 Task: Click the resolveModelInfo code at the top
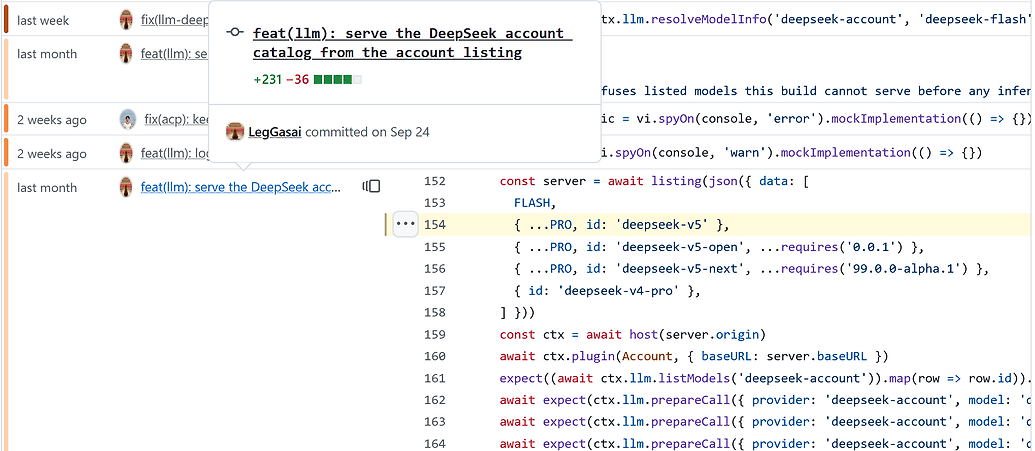coord(817,19)
